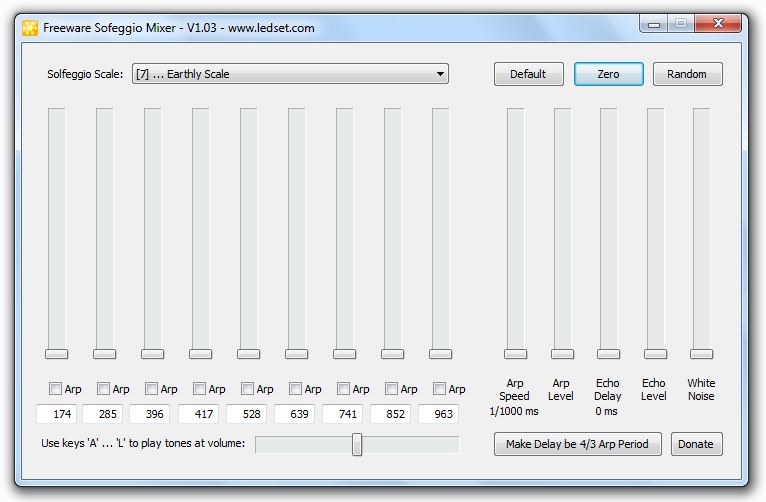The width and height of the screenshot is (766, 502).
Task: Randomize sliders with the Random button
Action: (687, 74)
